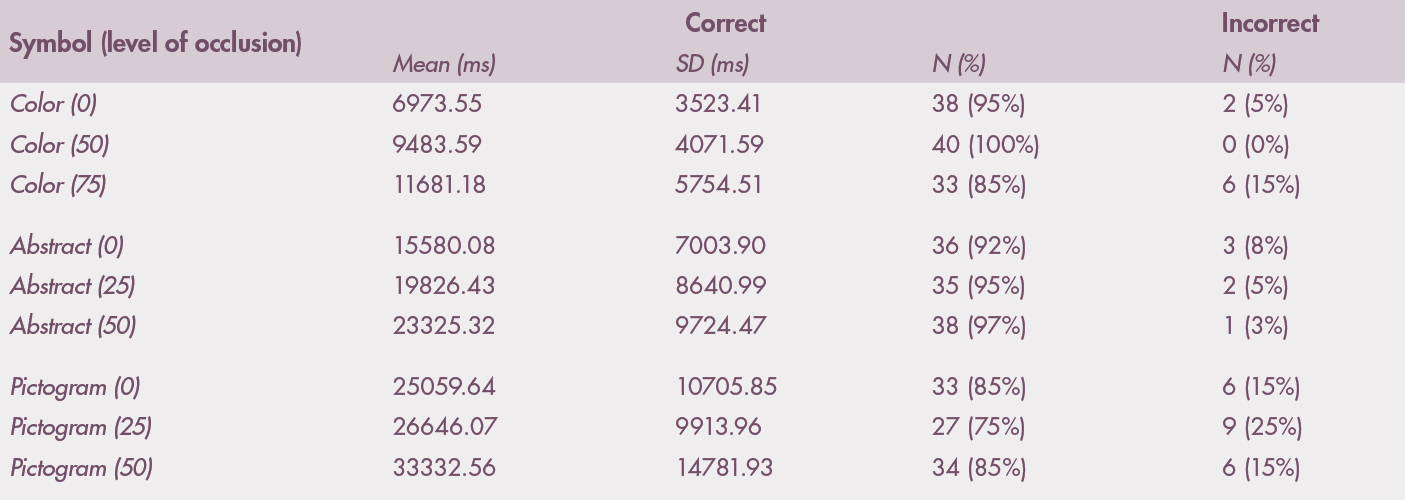Image resolution: width=1405 pixels, height=500 pixels.
Task: Click the "Mean (ms)" column subheader
Action: click(443, 66)
